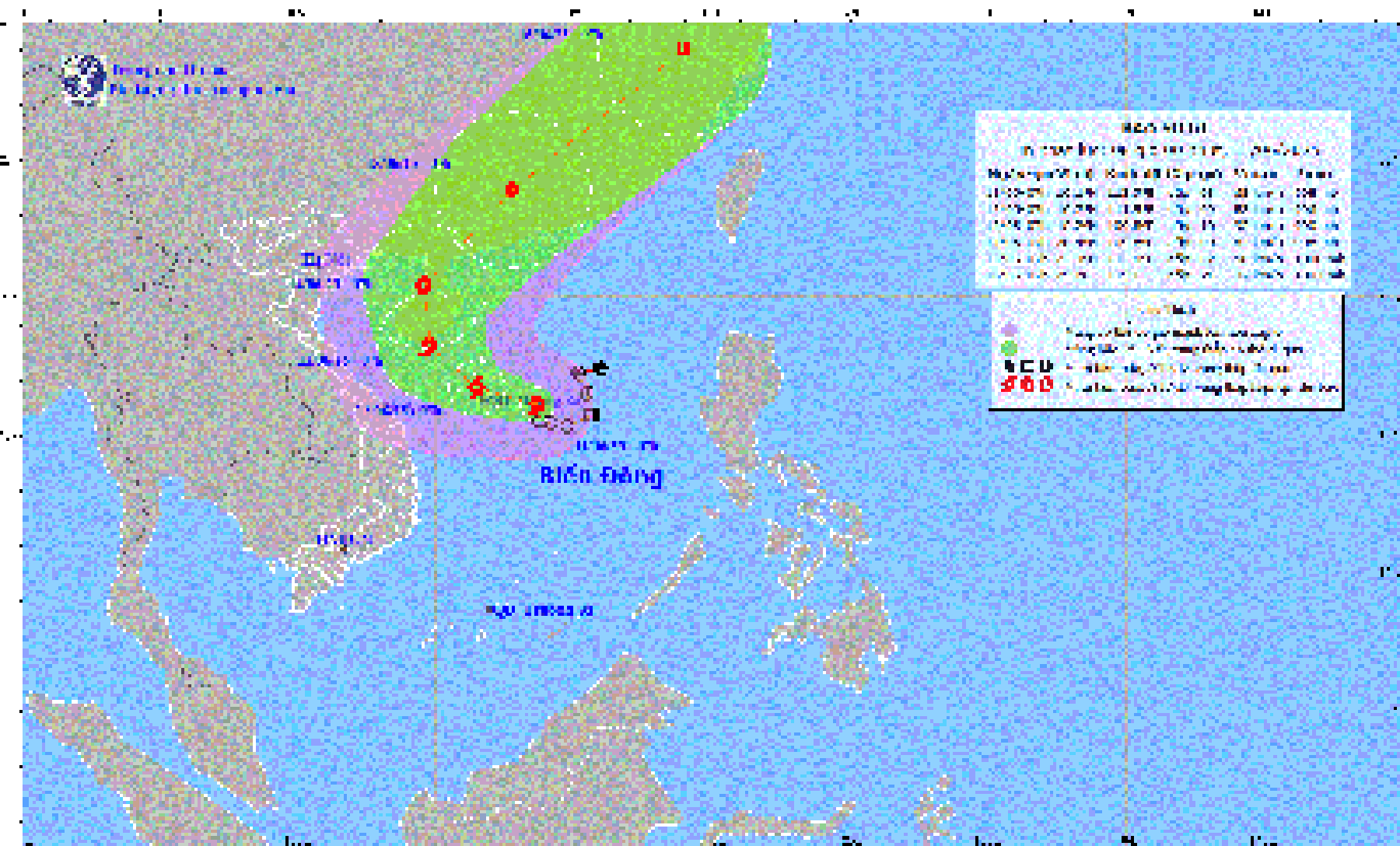
Task: Click the storm bulletin table title
Action: tap(1163, 128)
